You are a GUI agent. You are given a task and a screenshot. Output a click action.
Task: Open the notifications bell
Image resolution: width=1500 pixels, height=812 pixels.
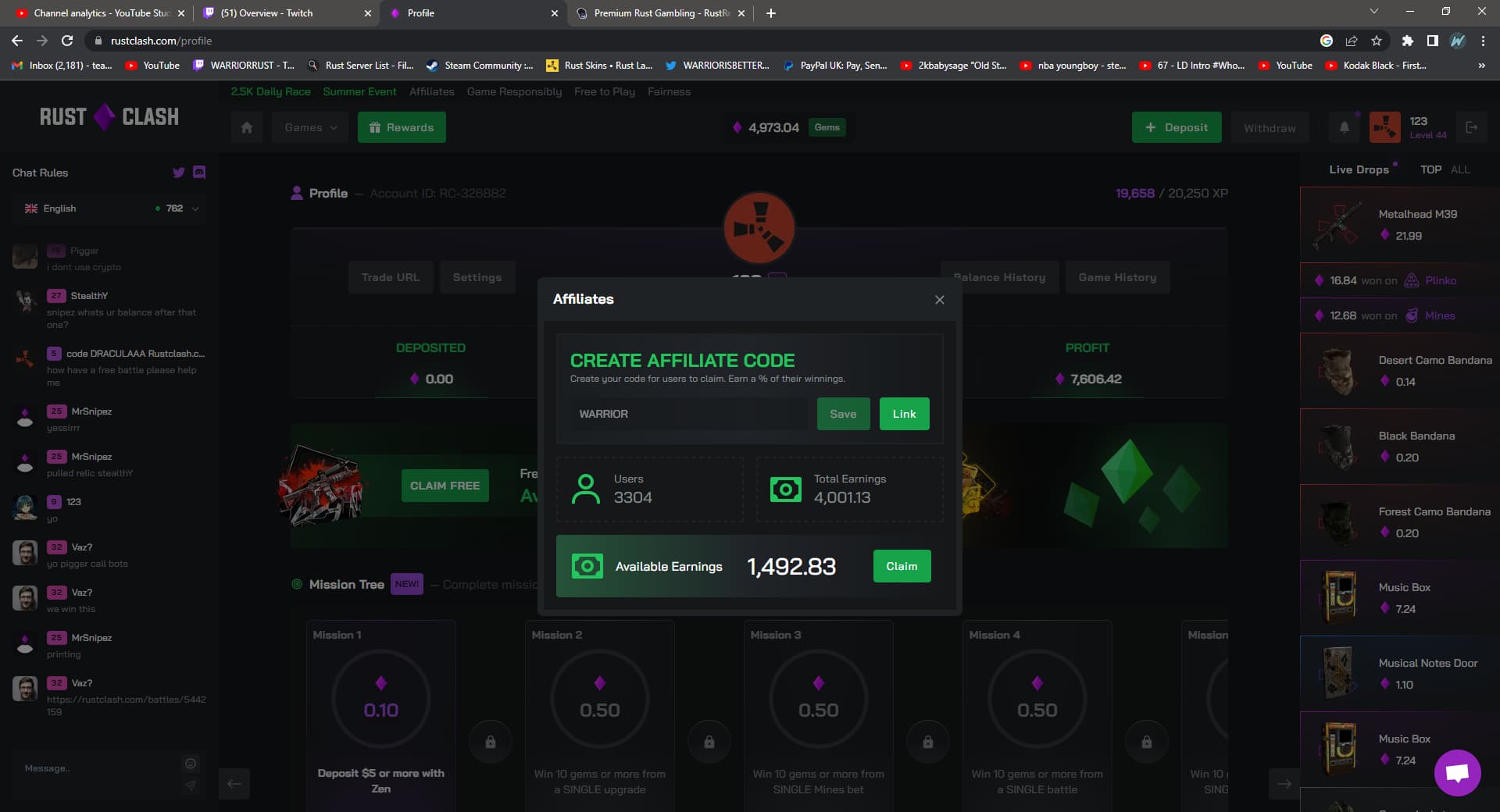point(1344,127)
